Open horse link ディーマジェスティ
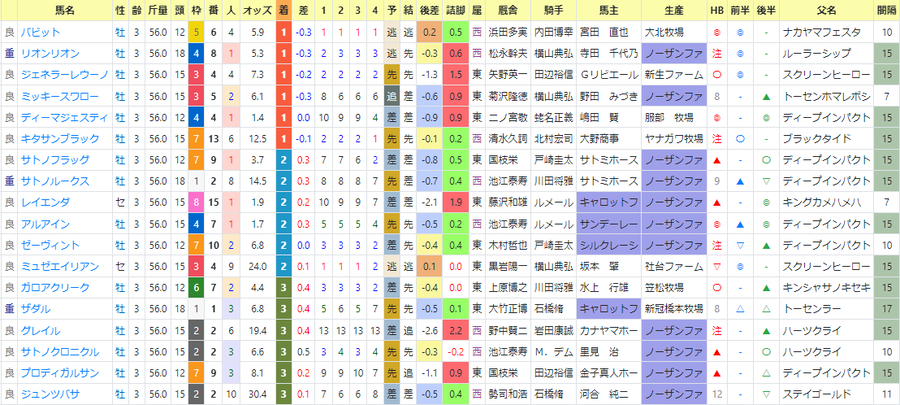The height and width of the screenshot is (405, 900). [64, 118]
